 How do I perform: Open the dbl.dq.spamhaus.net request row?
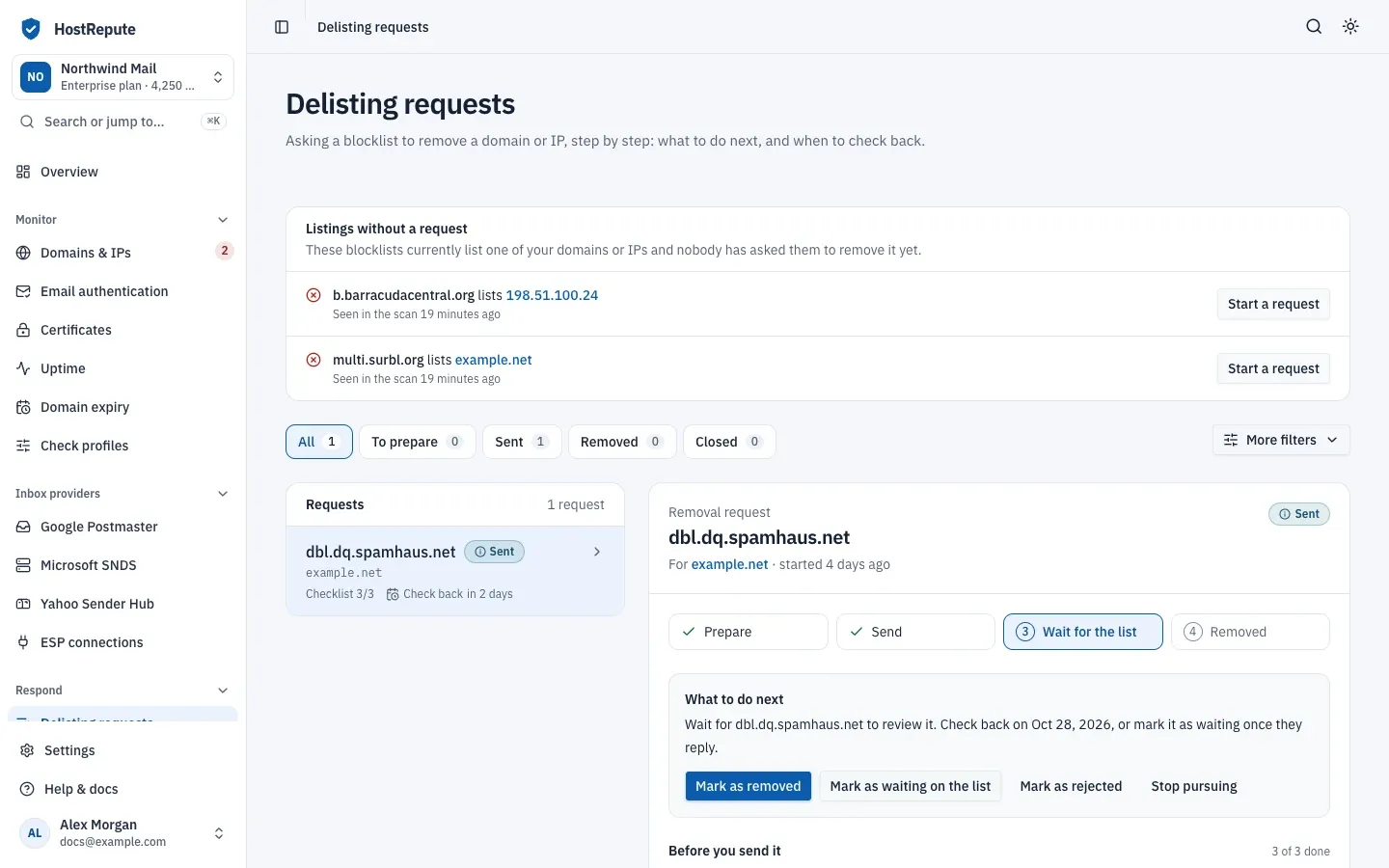point(455,571)
